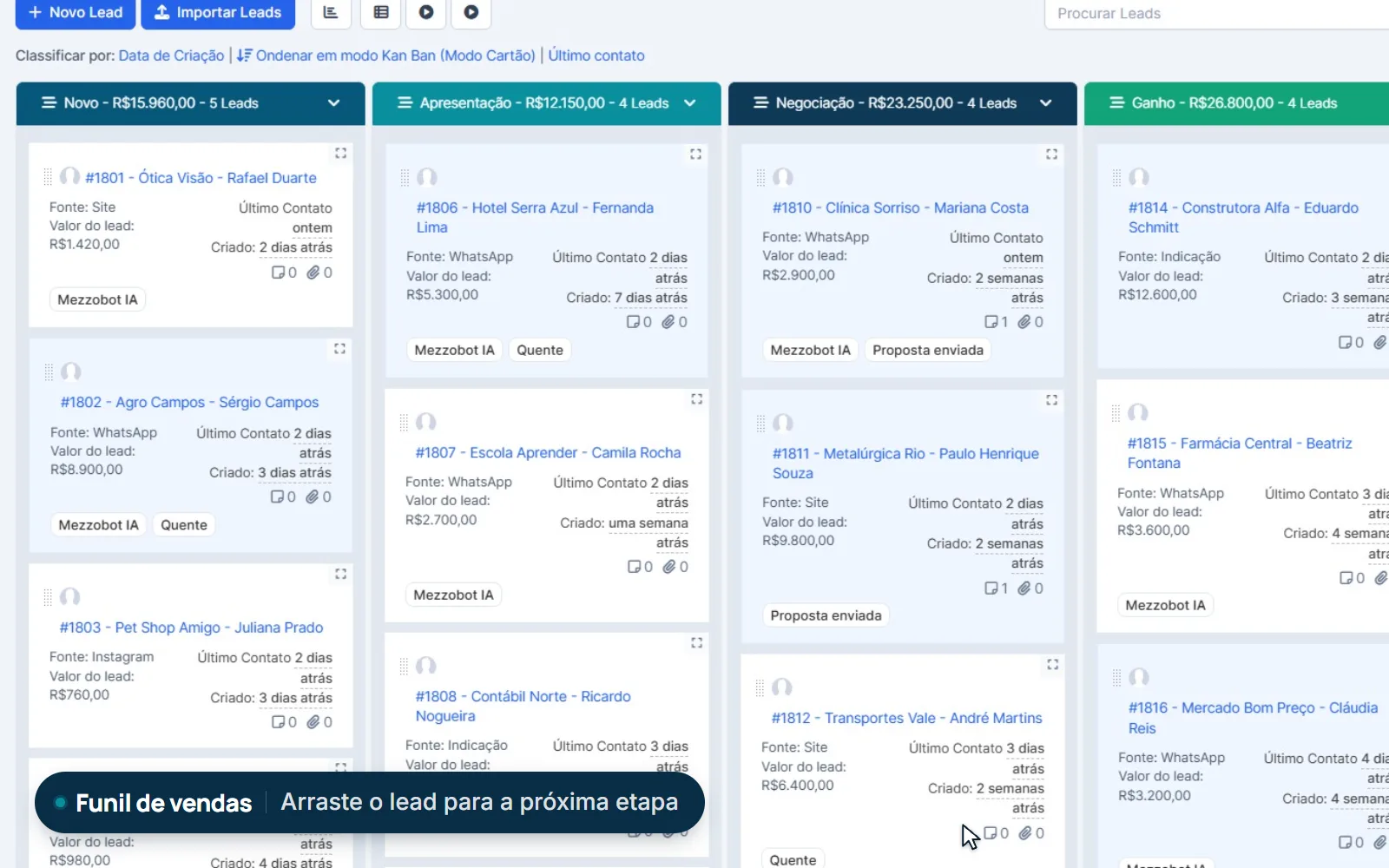The image size is (1389, 868).
Task: Expand the #1806 Hotel Serra Azul card
Action: click(695, 154)
